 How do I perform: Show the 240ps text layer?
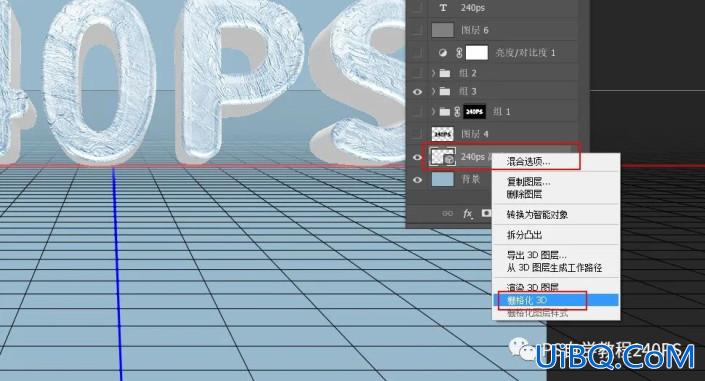[x=417, y=8]
